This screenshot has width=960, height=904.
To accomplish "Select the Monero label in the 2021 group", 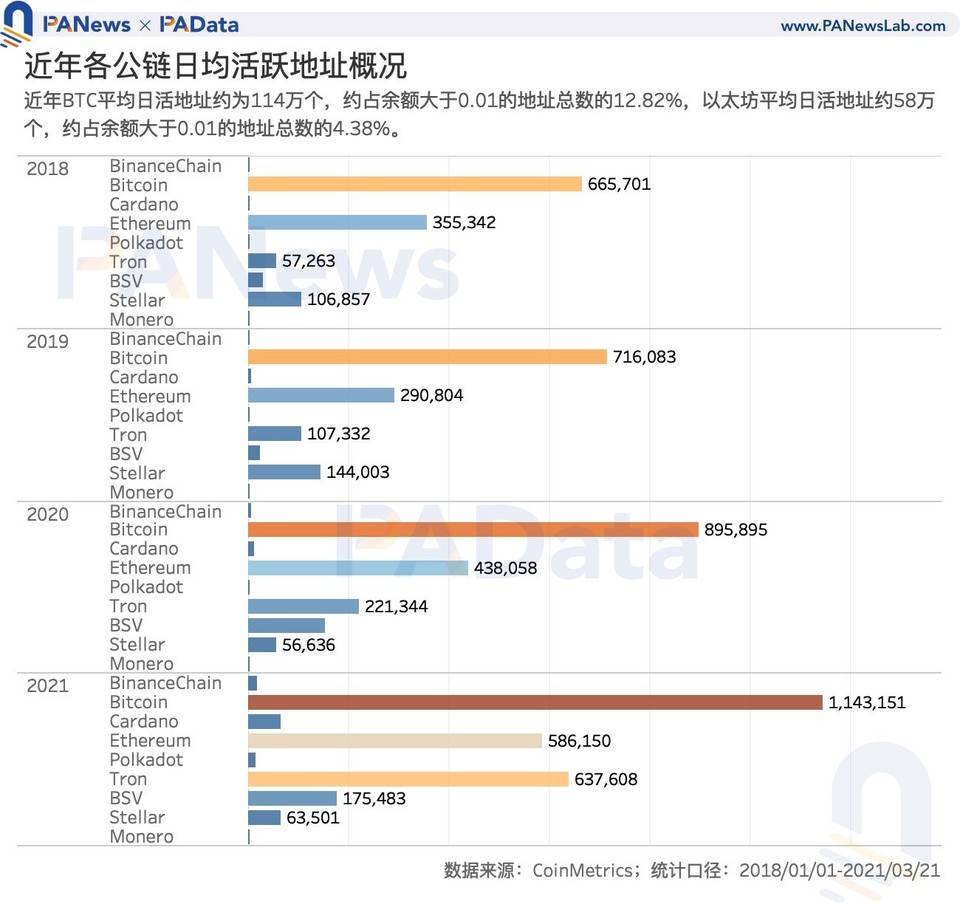I will 140,836.
